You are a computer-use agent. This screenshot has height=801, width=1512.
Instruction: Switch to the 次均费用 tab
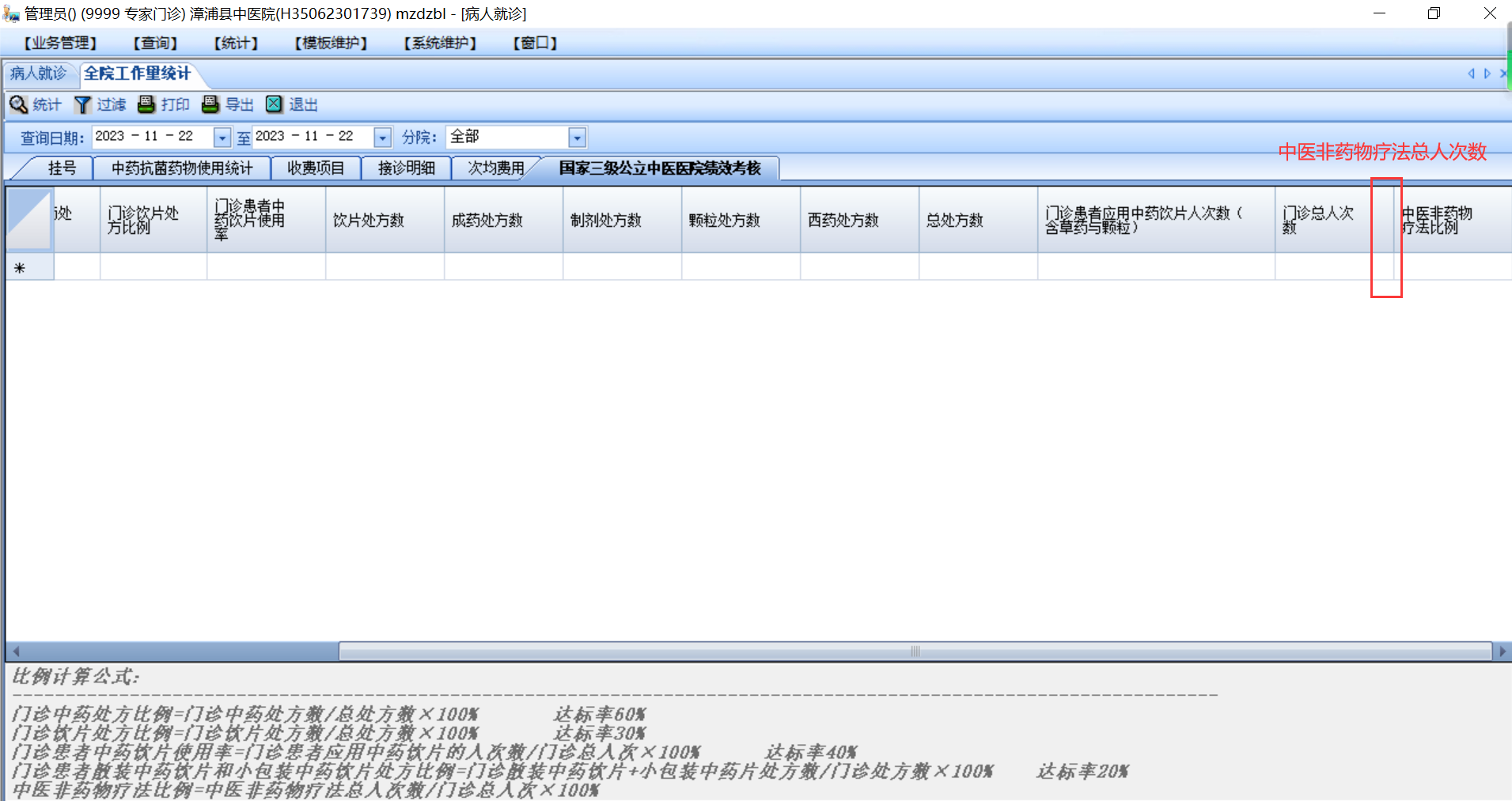(496, 168)
